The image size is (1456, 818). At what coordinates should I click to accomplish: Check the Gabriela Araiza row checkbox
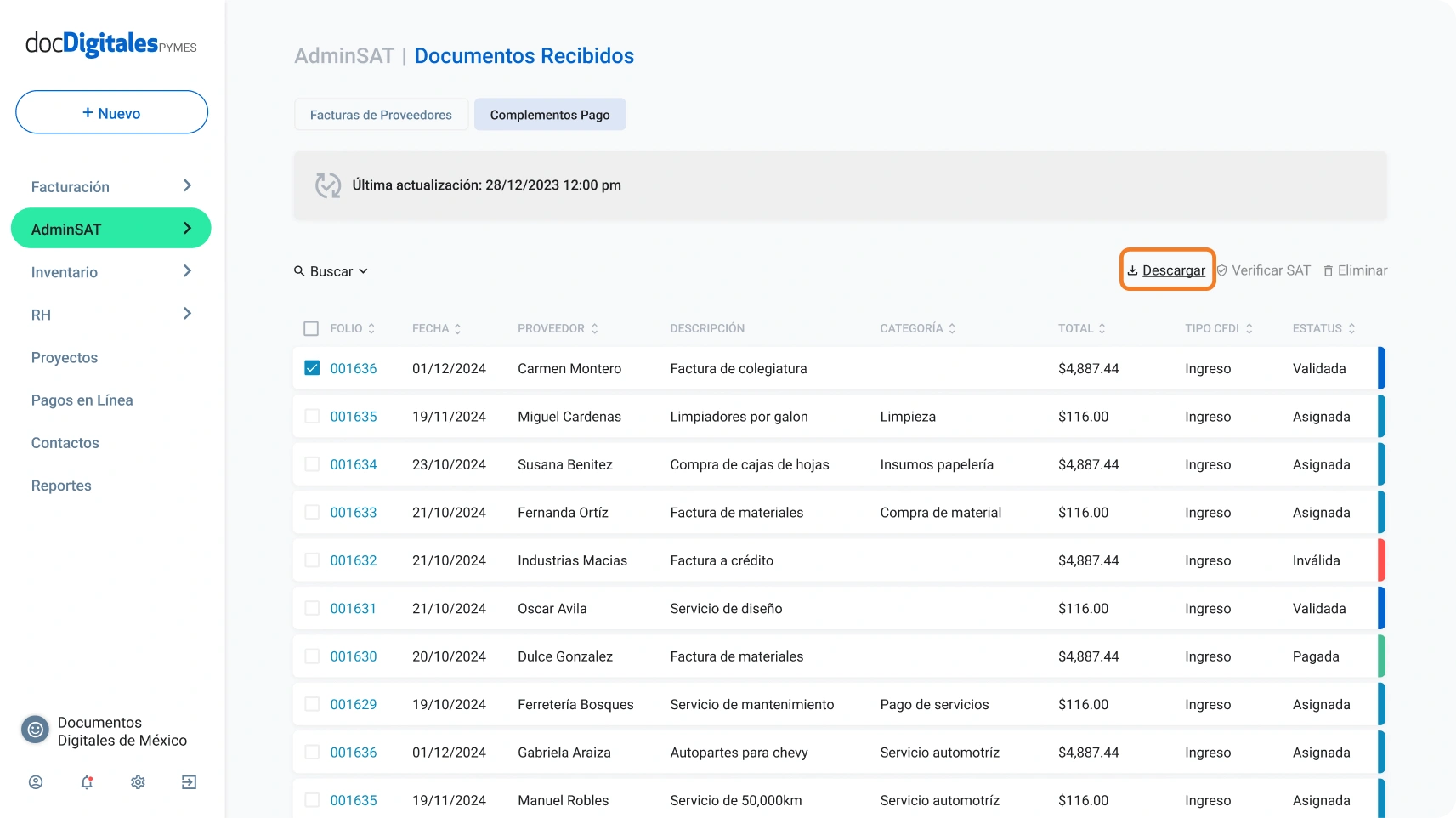(x=312, y=753)
